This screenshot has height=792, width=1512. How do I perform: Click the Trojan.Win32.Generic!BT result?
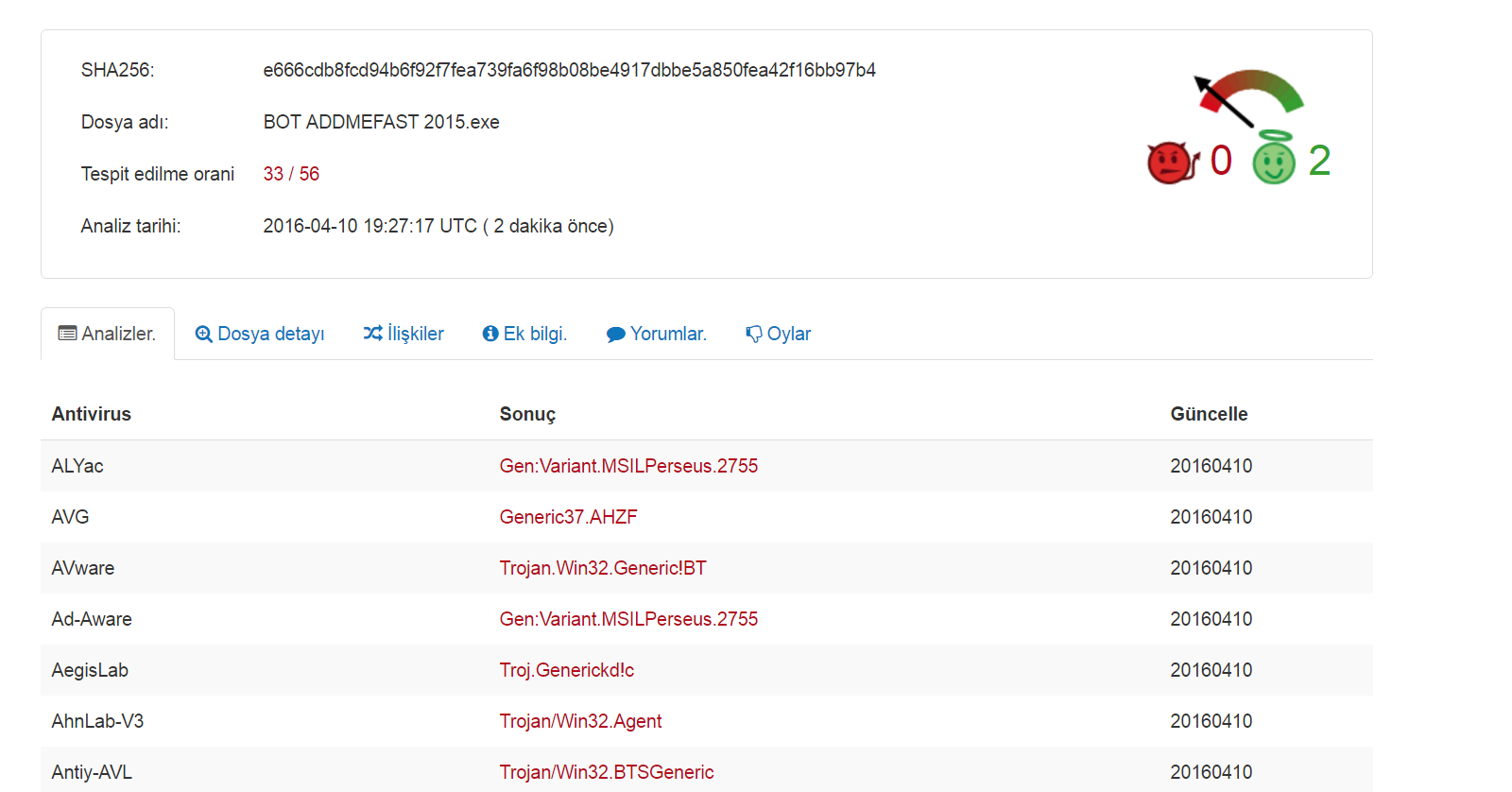tap(603, 568)
